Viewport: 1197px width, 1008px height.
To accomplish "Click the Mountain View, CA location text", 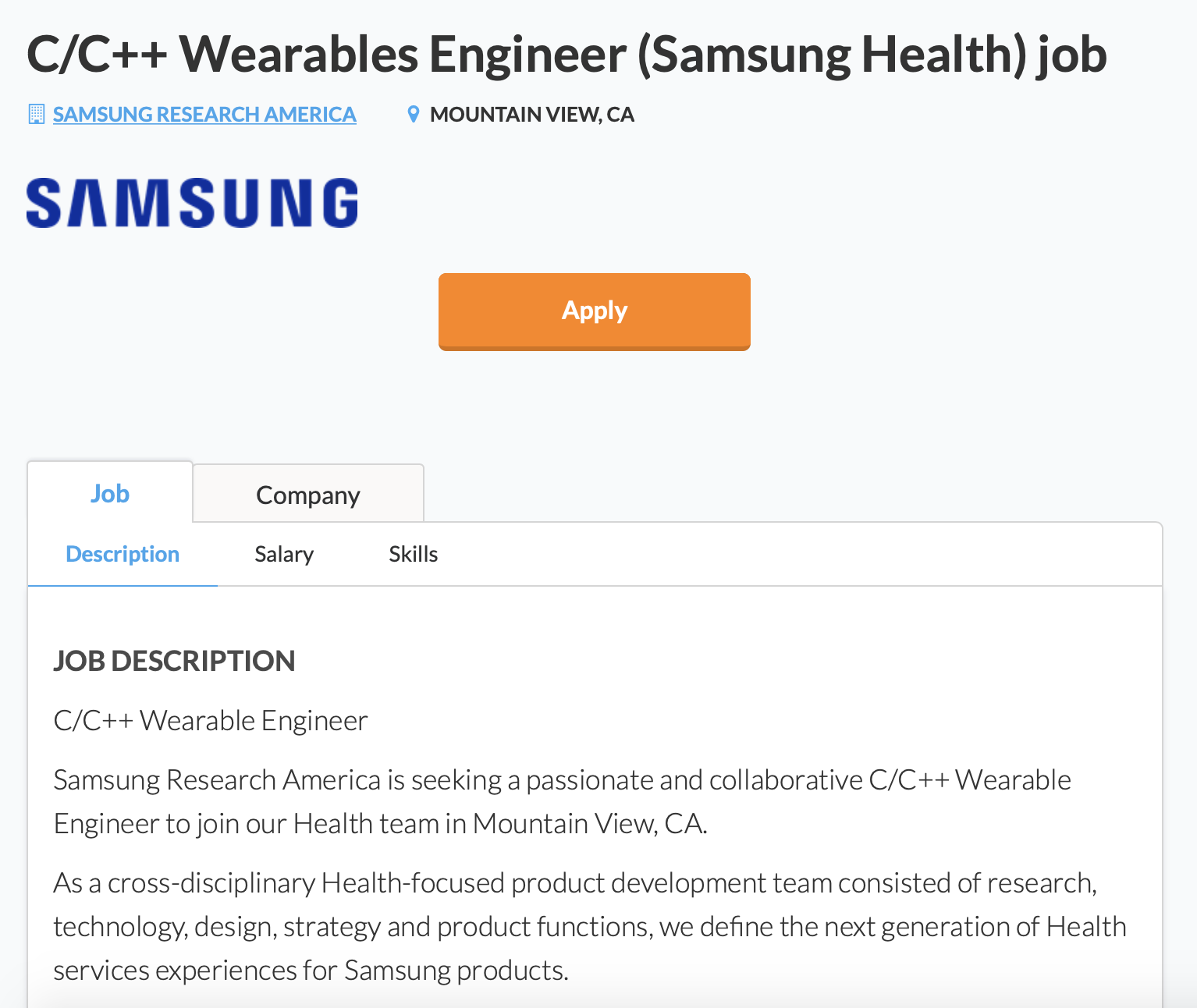I will pyautogui.click(x=532, y=115).
